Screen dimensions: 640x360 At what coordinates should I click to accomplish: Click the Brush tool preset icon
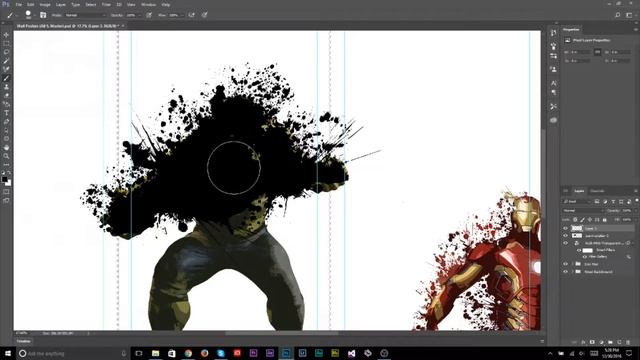pyautogui.click(x=9, y=15)
